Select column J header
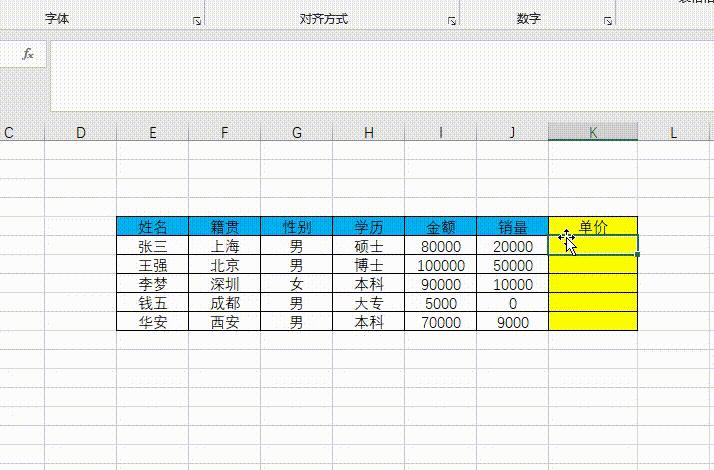The image size is (714, 470). (x=512, y=133)
